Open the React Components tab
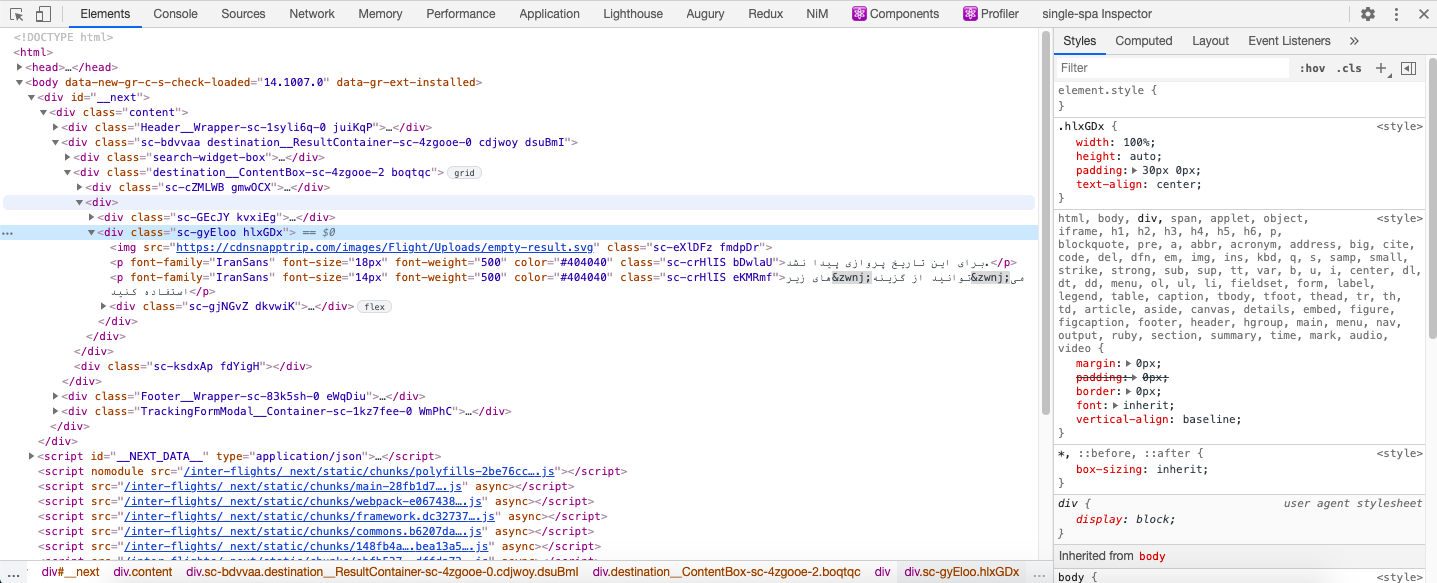This screenshot has width=1437, height=583. coord(895,14)
